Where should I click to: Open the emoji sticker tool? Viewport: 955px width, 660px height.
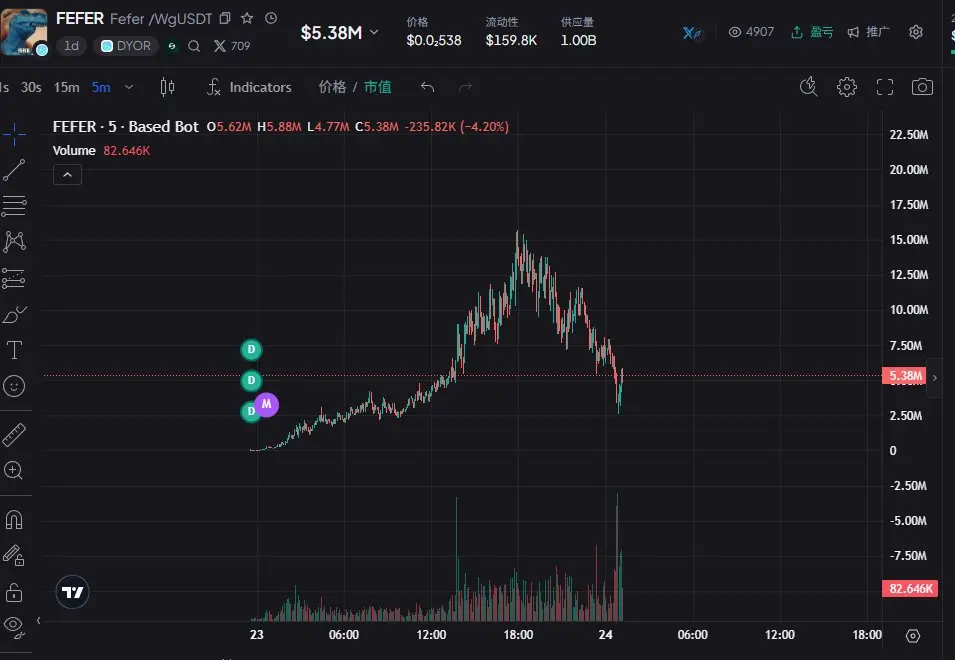(14, 386)
